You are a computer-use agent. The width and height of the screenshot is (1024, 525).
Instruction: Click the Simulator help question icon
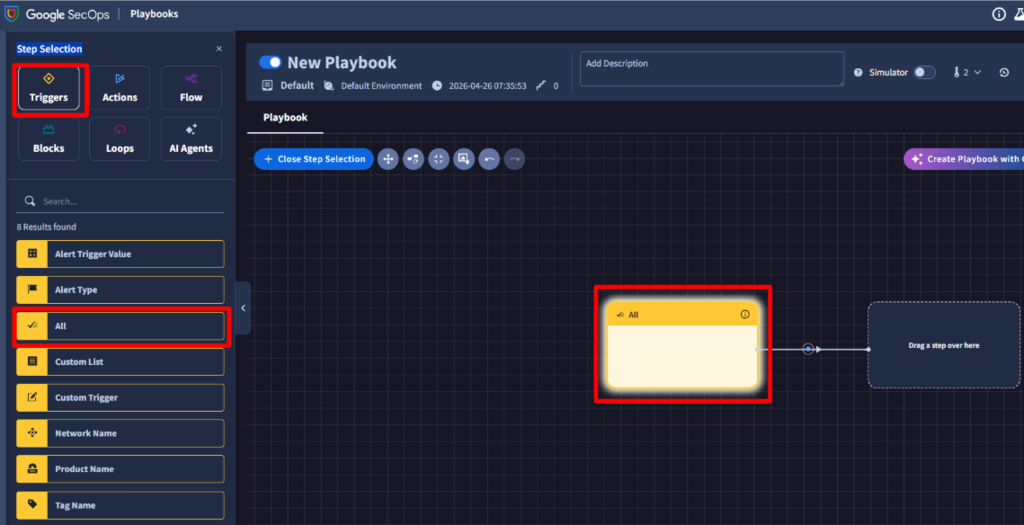858,72
